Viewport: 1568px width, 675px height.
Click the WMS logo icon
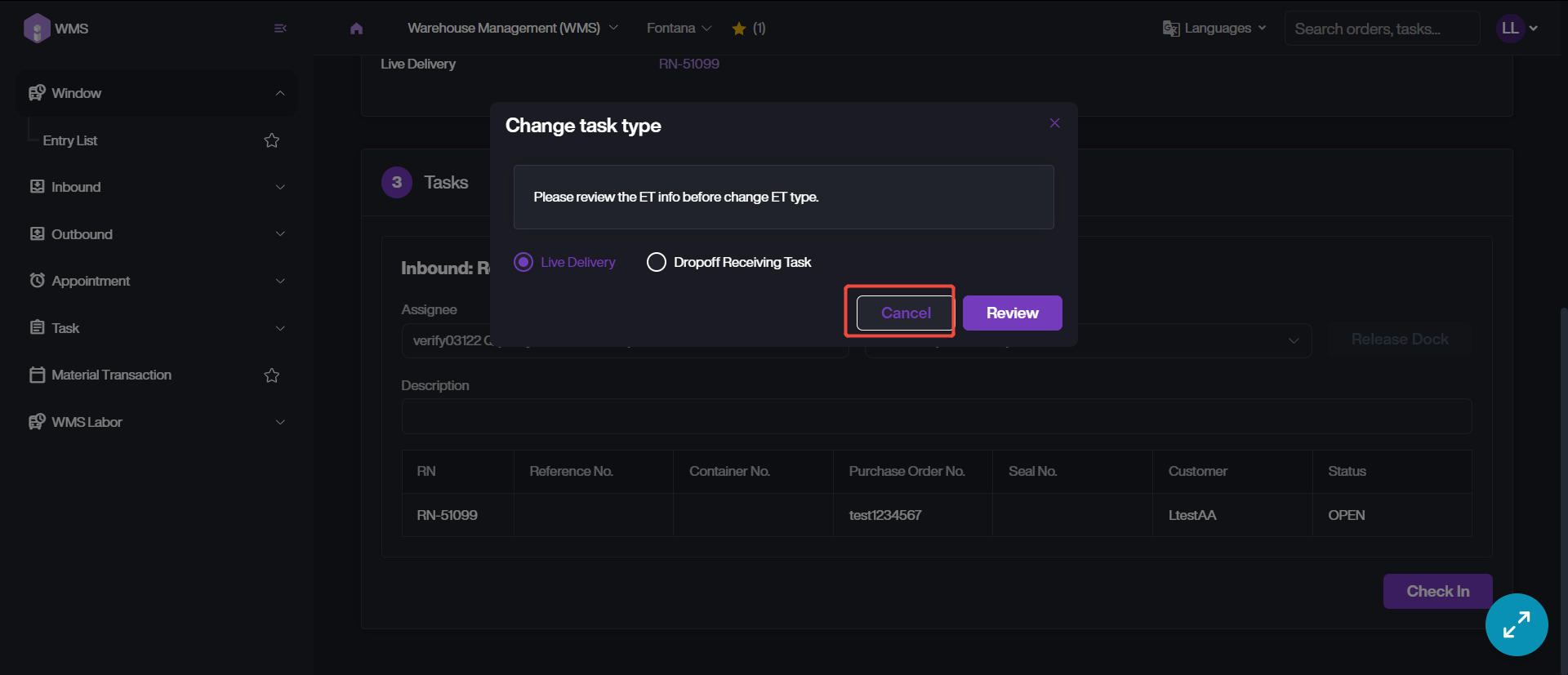coord(37,29)
